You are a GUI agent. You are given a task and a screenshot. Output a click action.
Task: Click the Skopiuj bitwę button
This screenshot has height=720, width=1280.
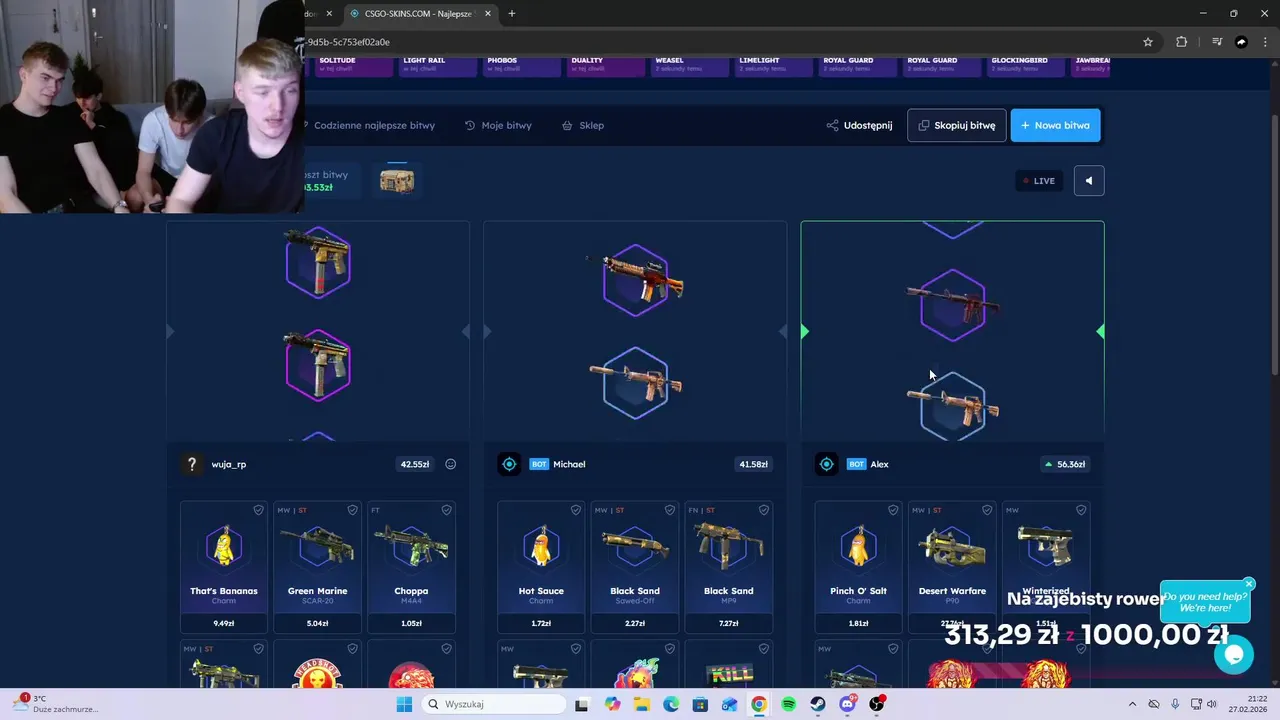(957, 125)
